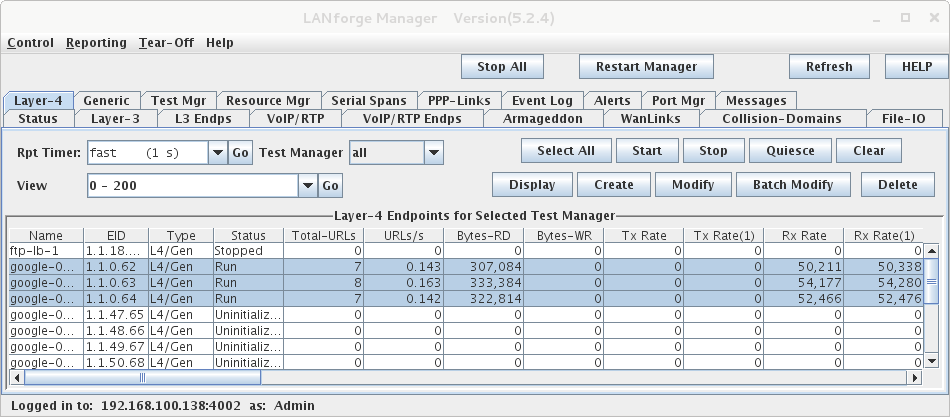The width and height of the screenshot is (950, 417).
Task: Open the Port Mgr tab
Action: coord(678,101)
